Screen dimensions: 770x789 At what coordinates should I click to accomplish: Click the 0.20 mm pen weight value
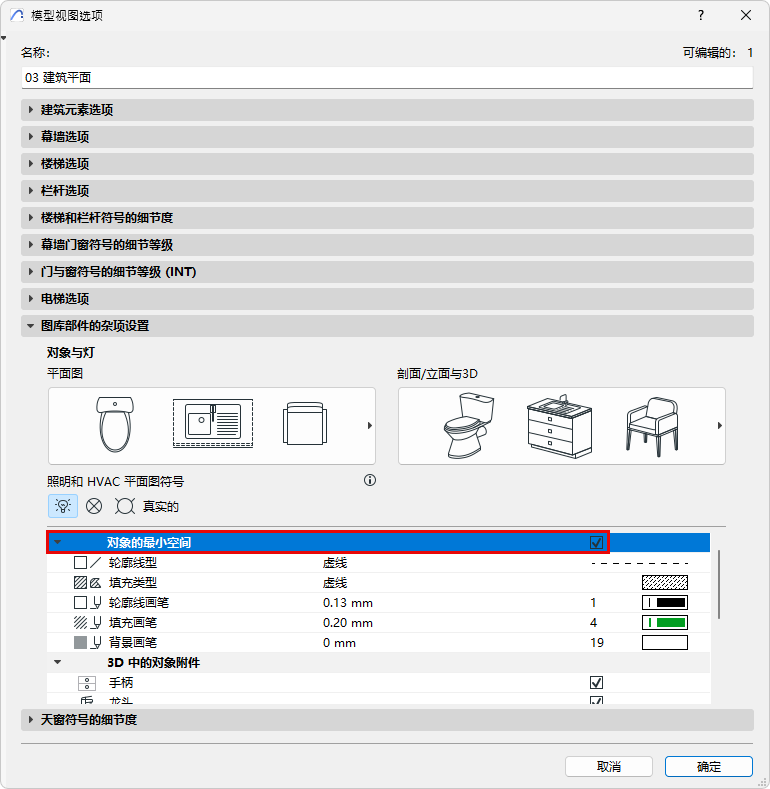(x=348, y=623)
